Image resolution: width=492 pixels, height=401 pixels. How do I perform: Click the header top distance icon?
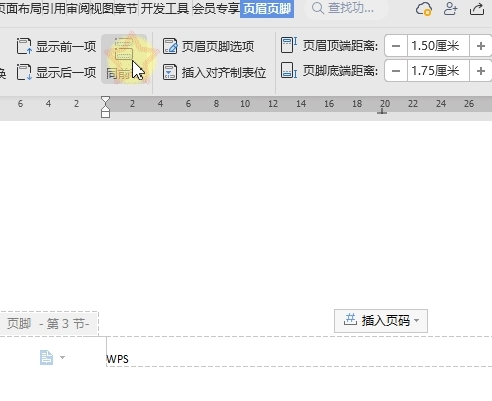[289, 45]
